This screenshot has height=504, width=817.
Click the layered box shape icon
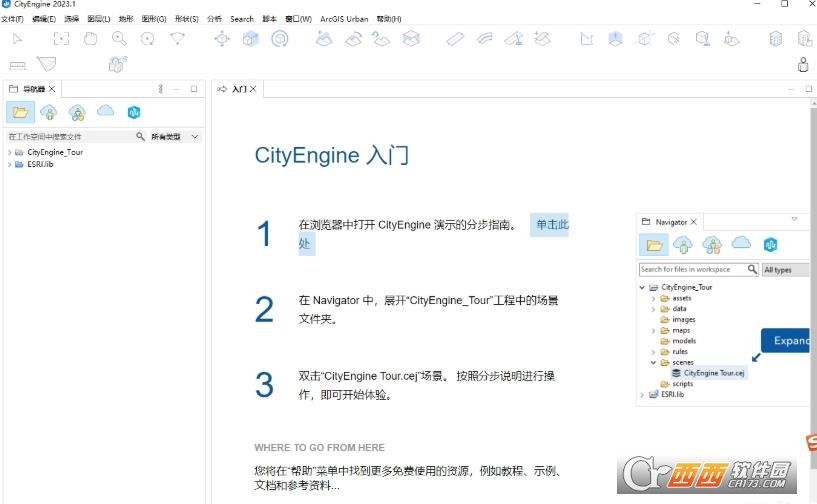tap(411, 39)
